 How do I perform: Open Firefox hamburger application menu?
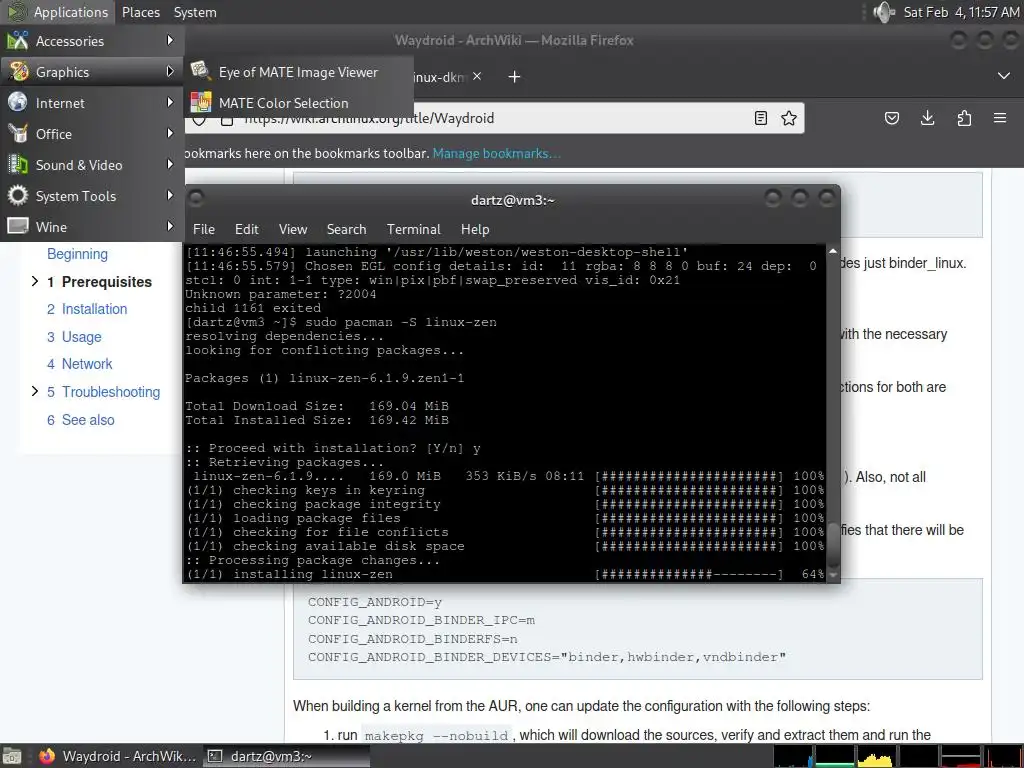tap(1000, 118)
